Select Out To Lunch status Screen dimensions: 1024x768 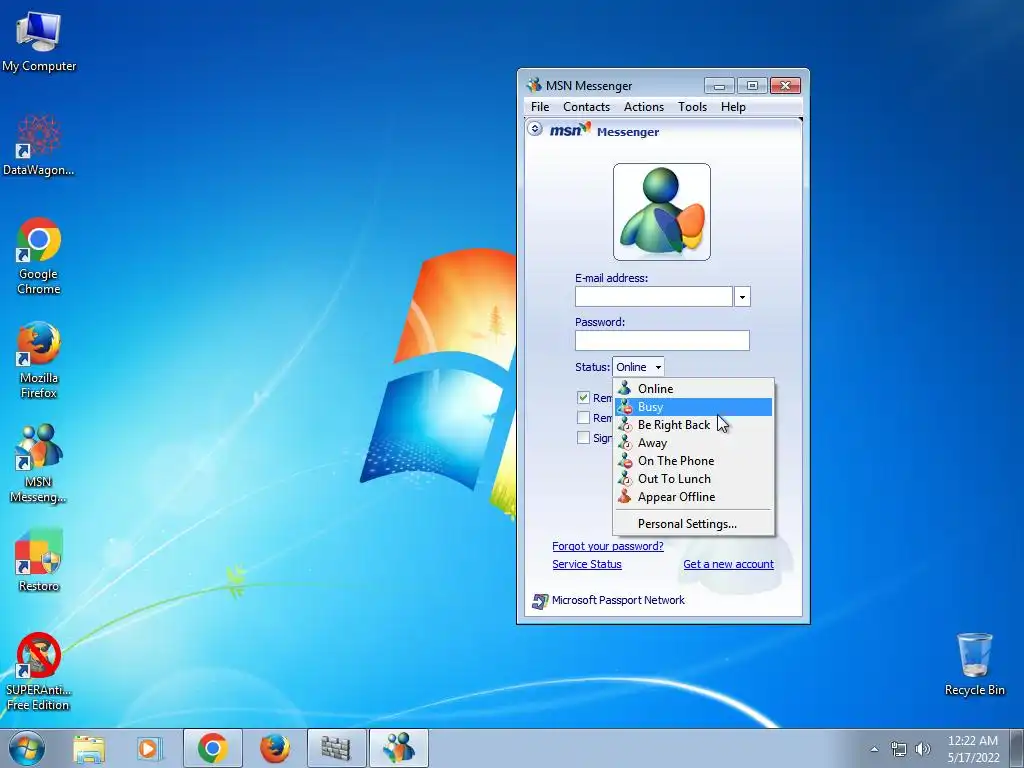point(694,479)
